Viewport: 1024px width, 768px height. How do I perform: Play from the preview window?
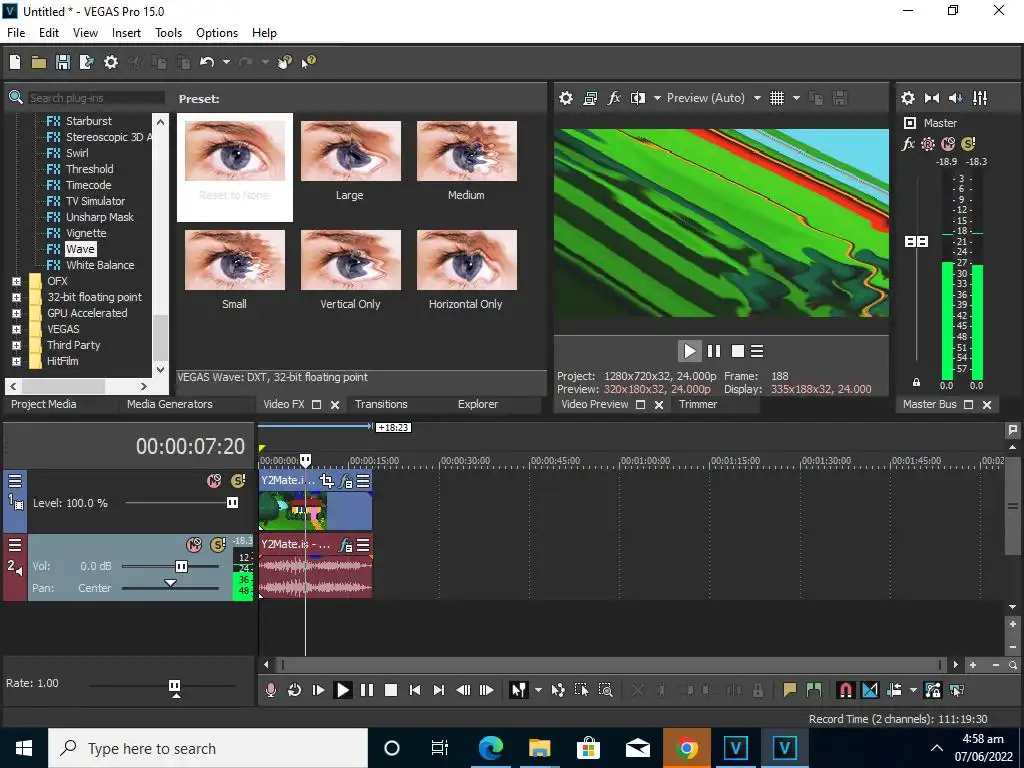pyautogui.click(x=689, y=351)
